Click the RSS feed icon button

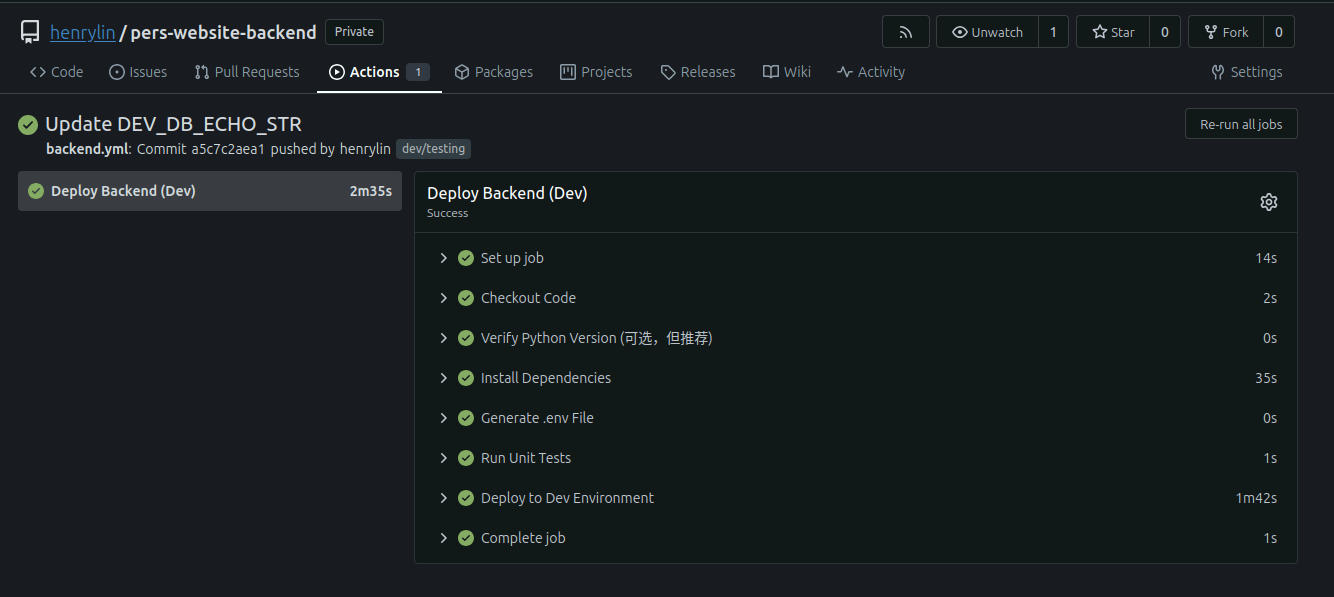[905, 32]
